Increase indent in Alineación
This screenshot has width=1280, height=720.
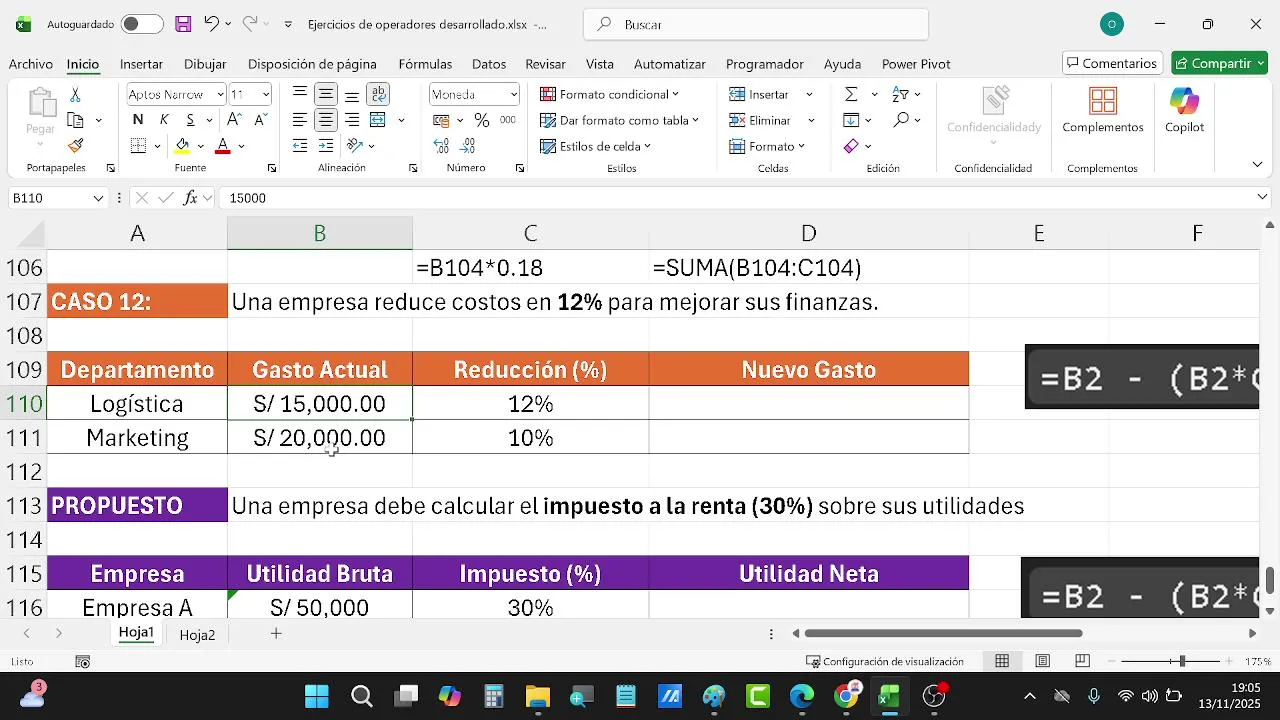[x=326, y=146]
